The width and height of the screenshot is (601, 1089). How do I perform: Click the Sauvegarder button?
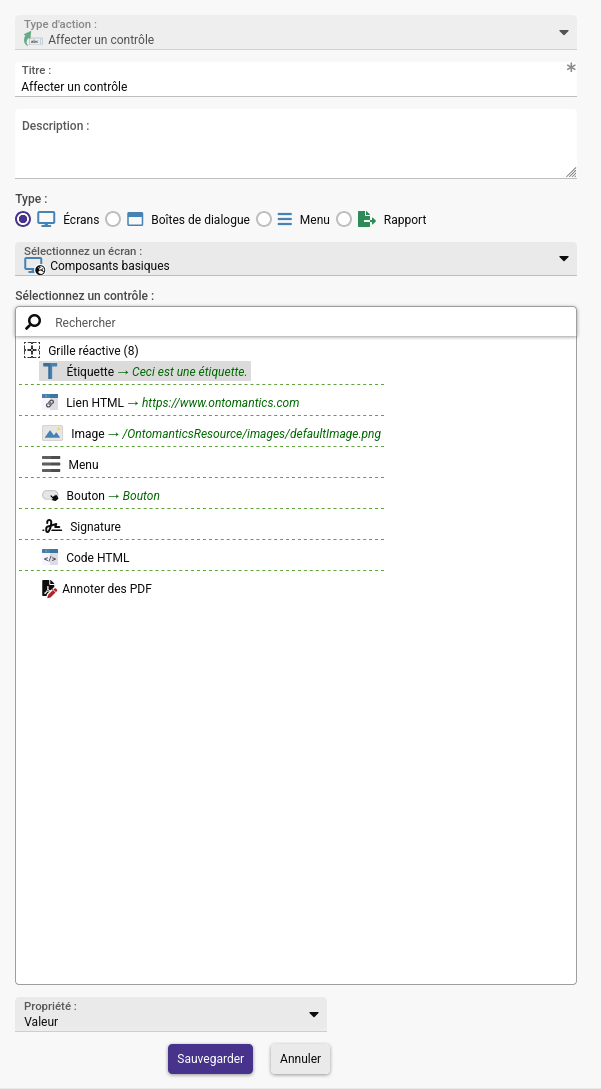211,1059
